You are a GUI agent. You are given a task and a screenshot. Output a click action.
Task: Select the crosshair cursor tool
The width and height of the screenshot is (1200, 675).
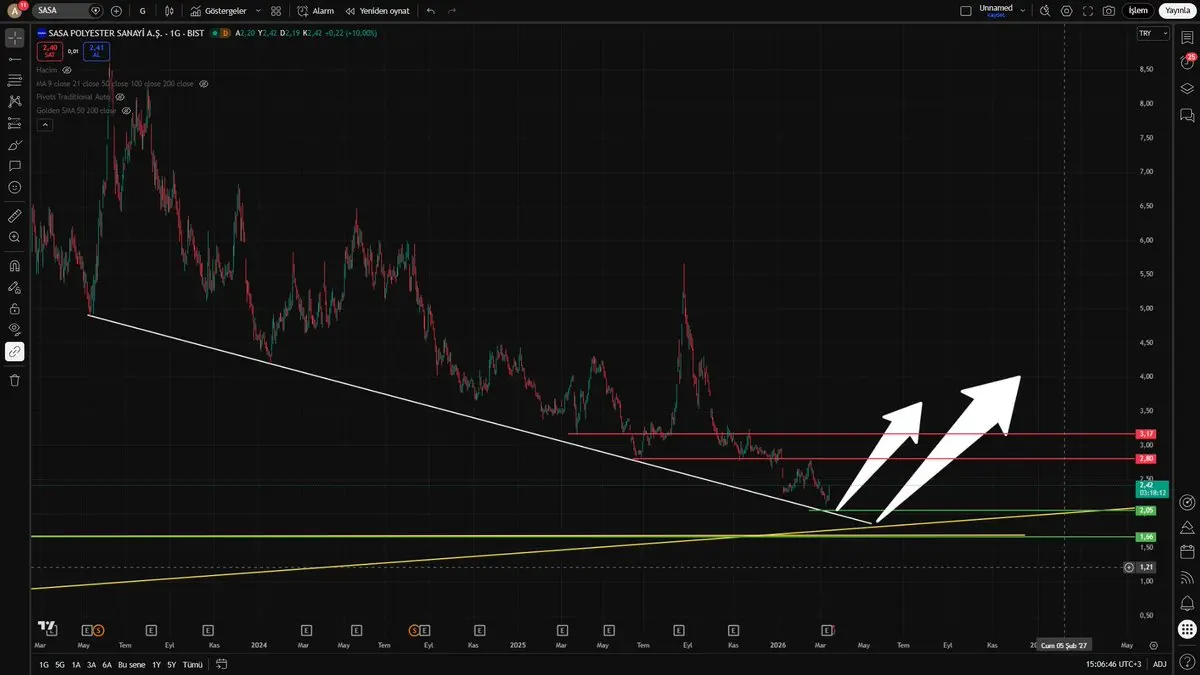pos(15,38)
